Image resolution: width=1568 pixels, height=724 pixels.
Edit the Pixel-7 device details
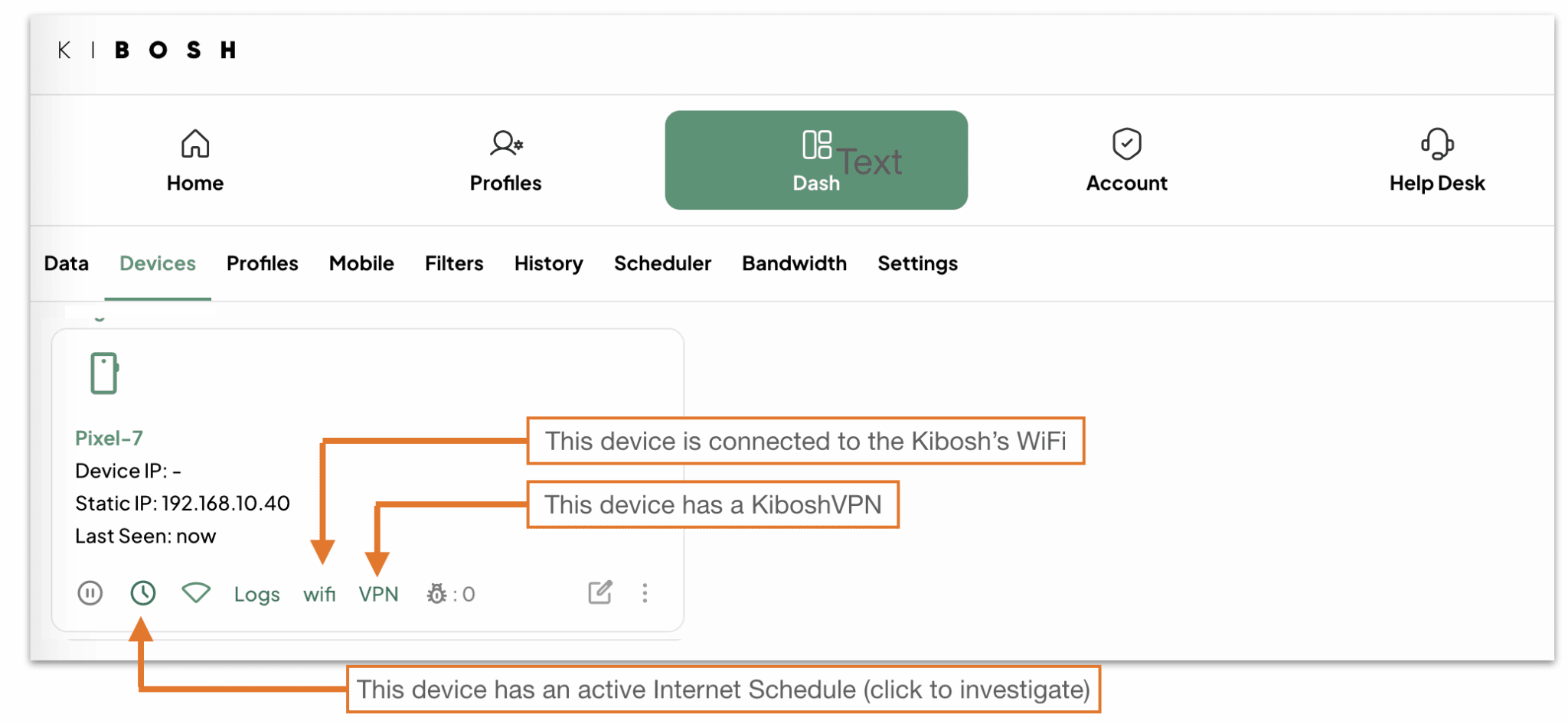click(x=600, y=592)
